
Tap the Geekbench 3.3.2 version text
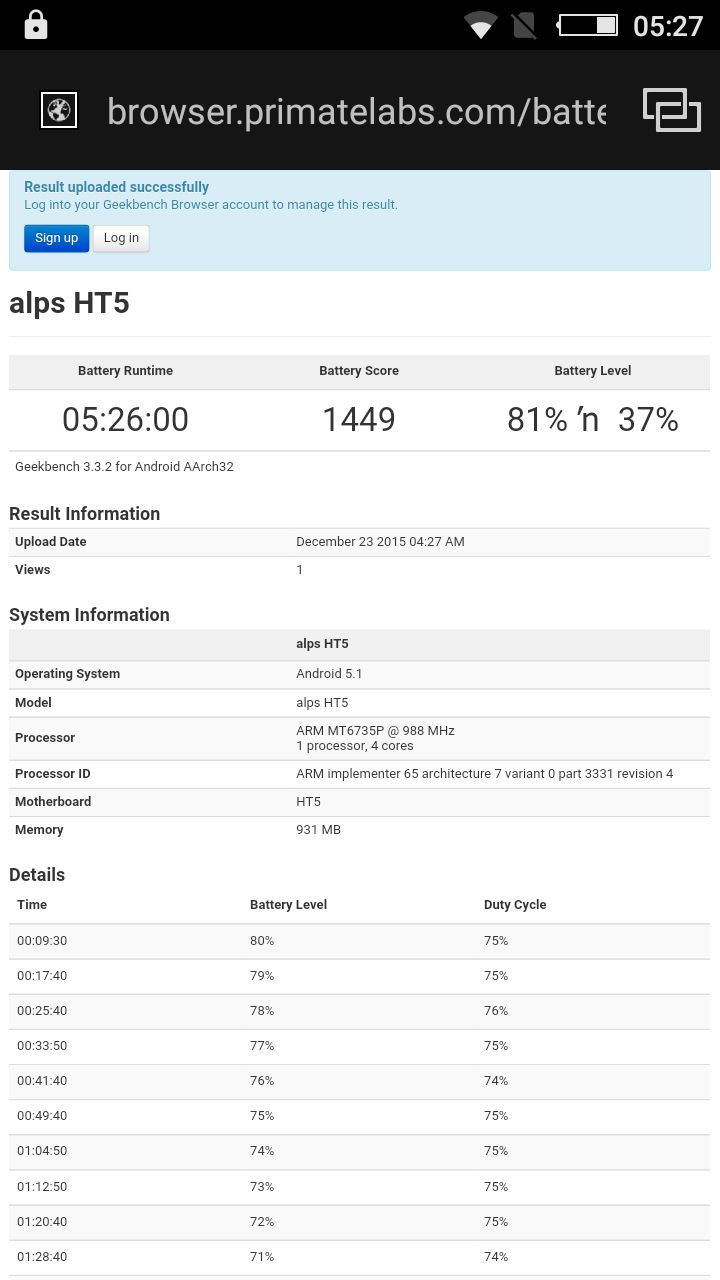[124, 467]
